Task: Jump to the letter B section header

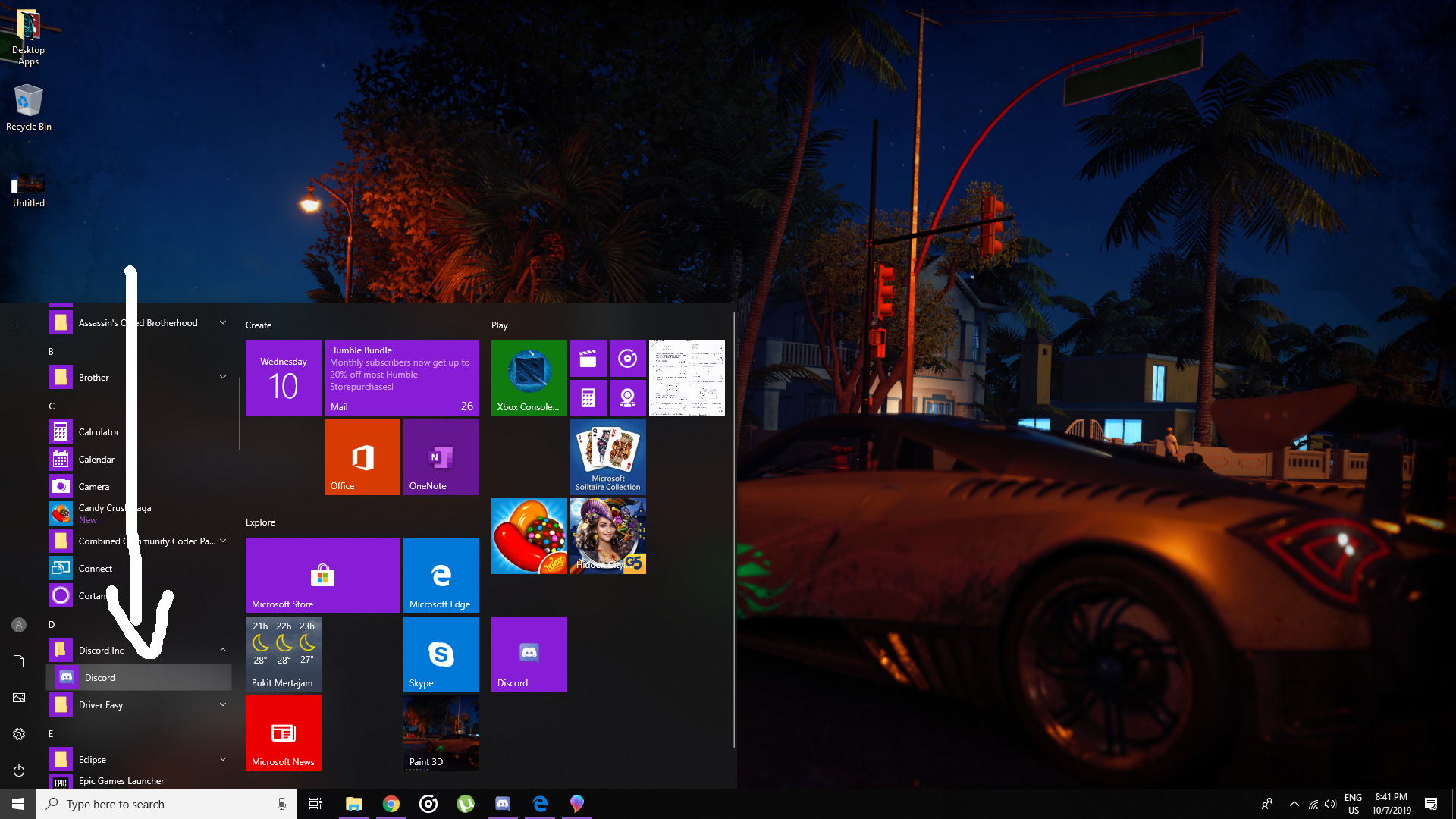Action: pos(52,352)
